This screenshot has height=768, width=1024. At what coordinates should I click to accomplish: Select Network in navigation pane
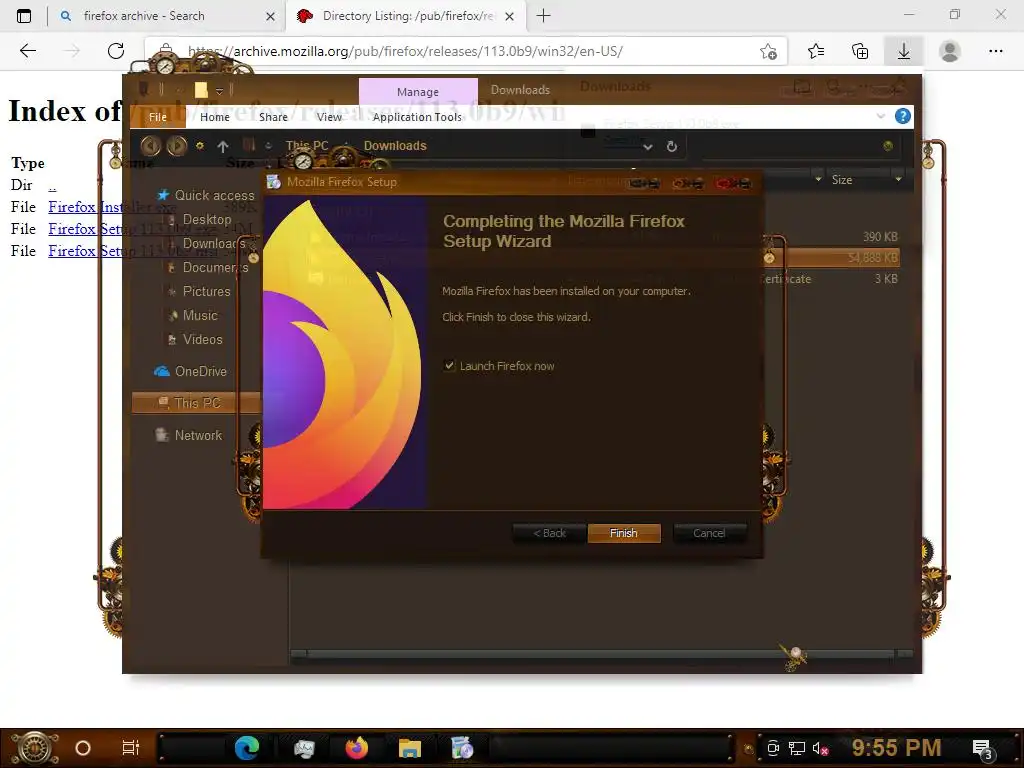coord(189,435)
